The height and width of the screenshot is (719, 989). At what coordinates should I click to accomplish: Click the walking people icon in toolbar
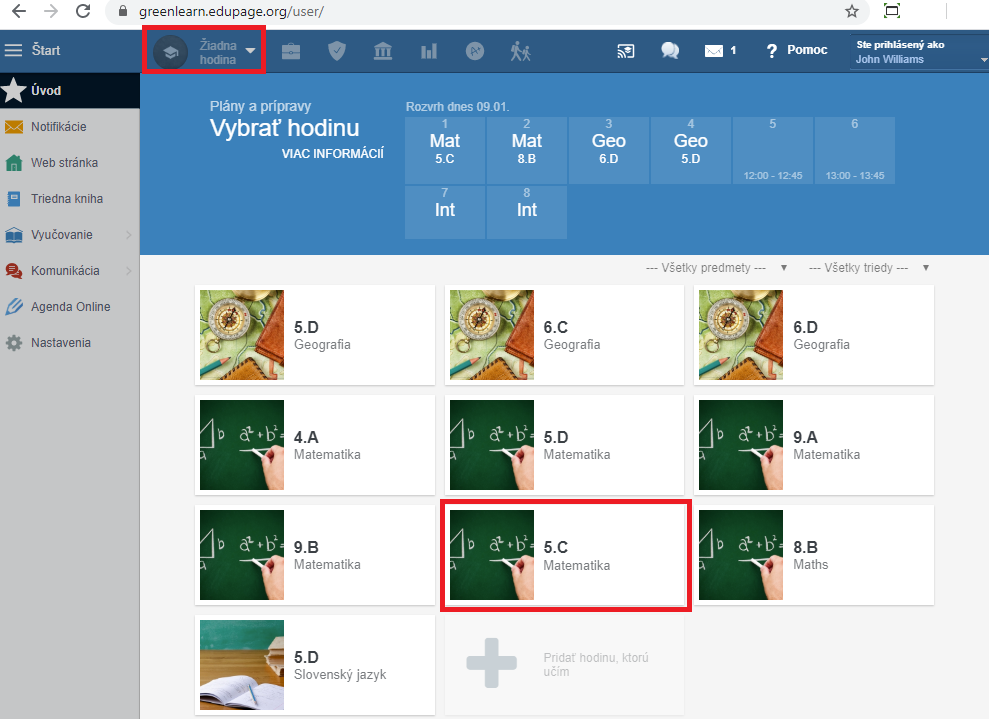pyautogui.click(x=521, y=51)
